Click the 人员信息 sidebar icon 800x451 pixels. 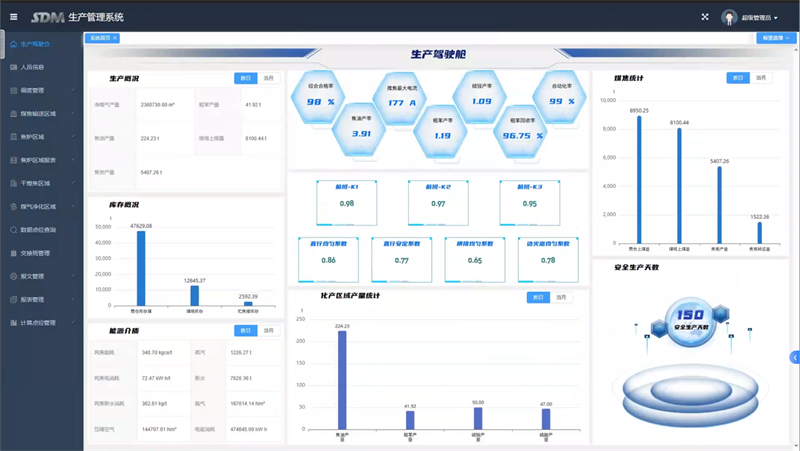click(13, 67)
